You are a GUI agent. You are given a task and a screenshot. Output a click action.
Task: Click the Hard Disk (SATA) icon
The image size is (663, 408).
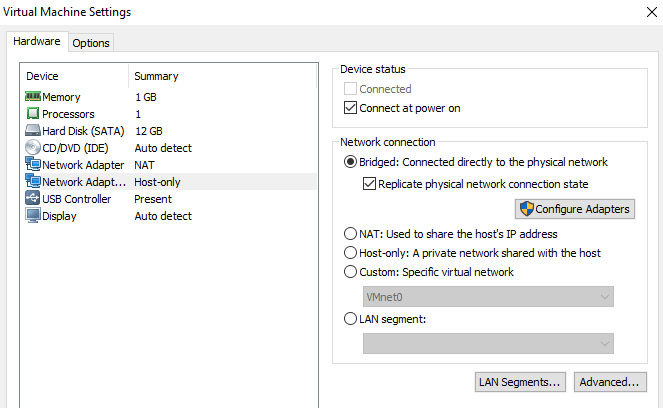coord(33,131)
